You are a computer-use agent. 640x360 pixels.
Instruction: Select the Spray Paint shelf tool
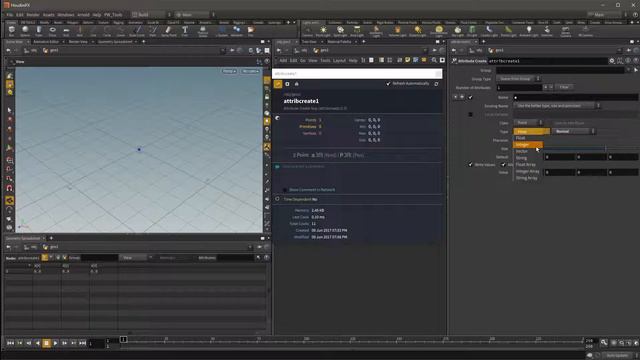[169, 31]
